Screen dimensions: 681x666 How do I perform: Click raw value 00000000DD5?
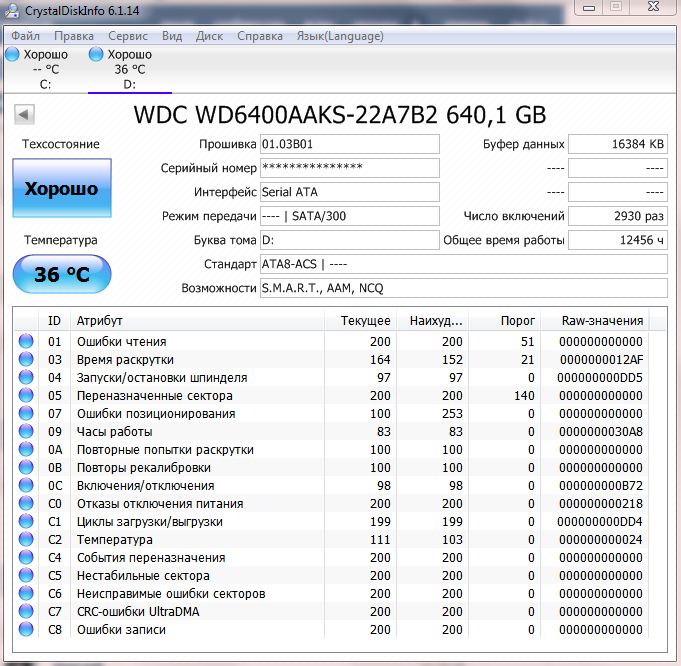pos(600,378)
